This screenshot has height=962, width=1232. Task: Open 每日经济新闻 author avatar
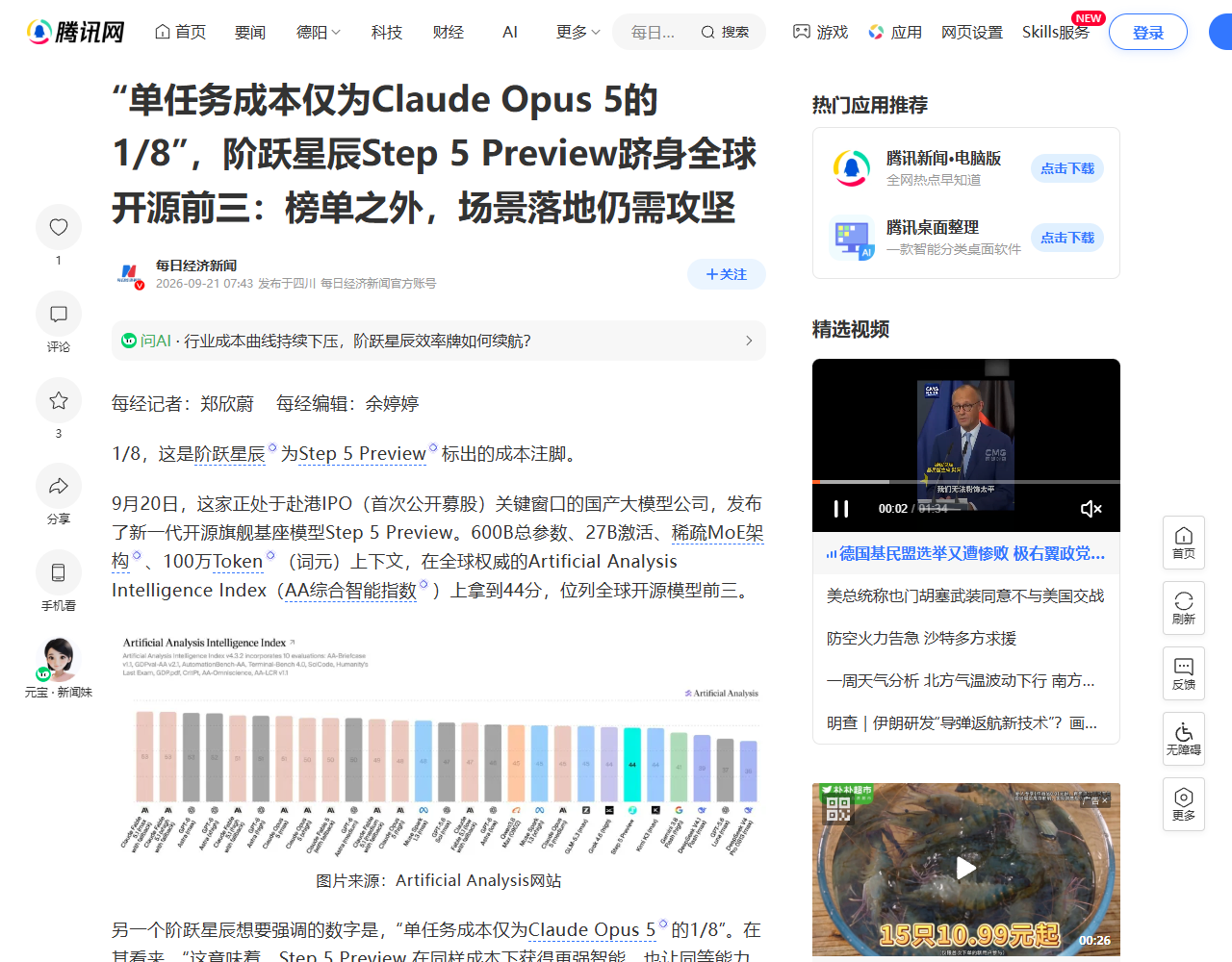pos(130,274)
